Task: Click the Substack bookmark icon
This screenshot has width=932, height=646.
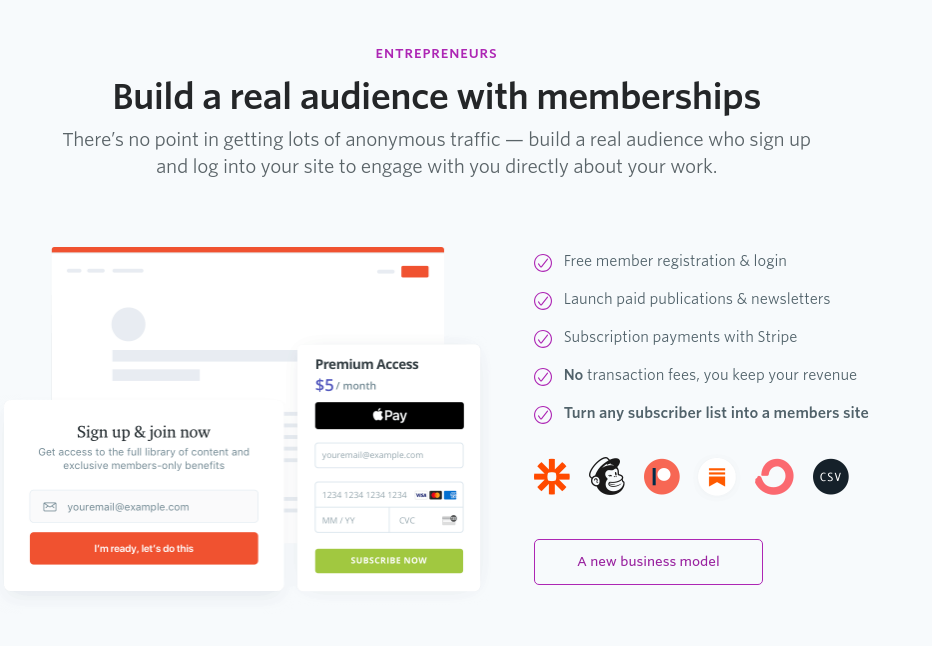Action: (x=717, y=477)
